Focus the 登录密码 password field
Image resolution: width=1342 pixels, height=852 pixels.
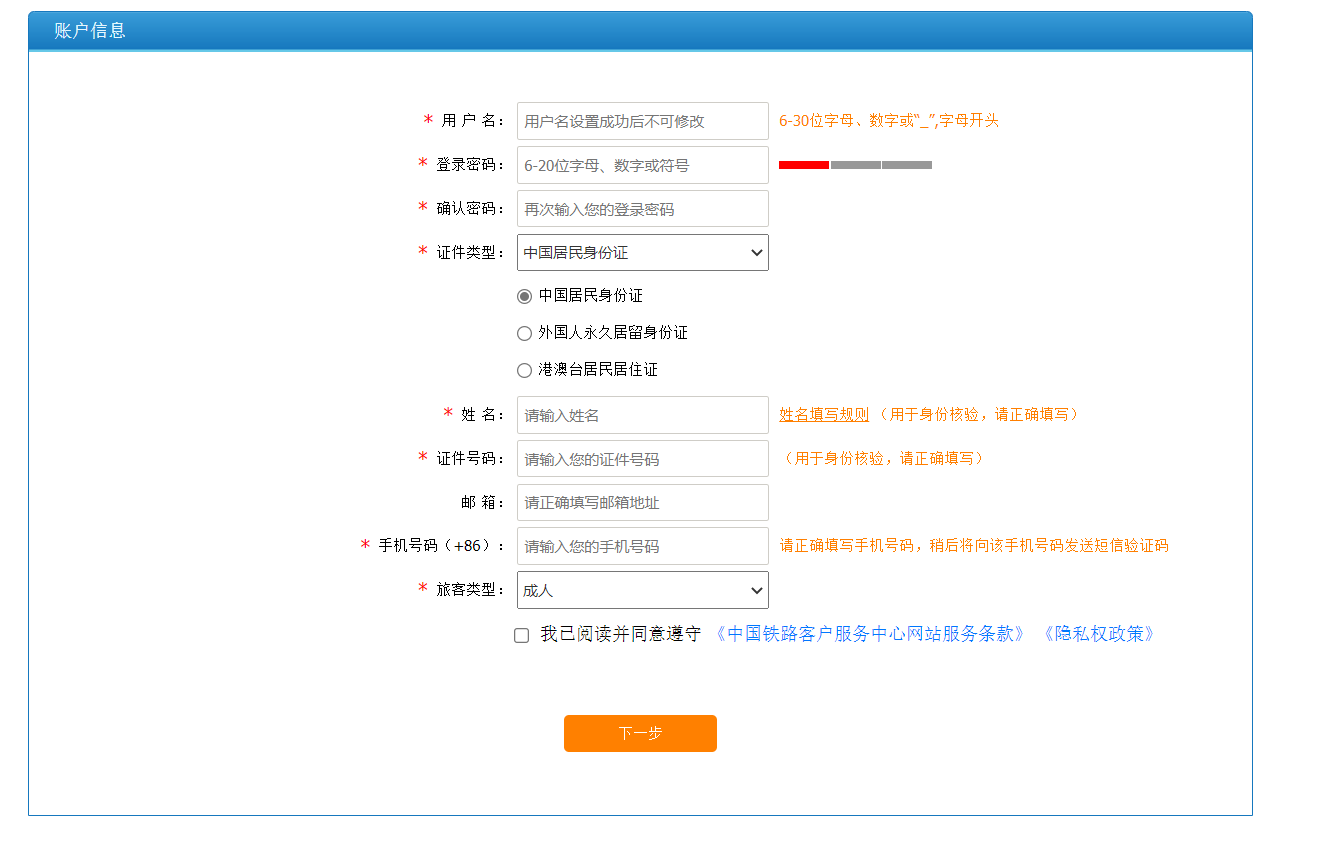642,164
